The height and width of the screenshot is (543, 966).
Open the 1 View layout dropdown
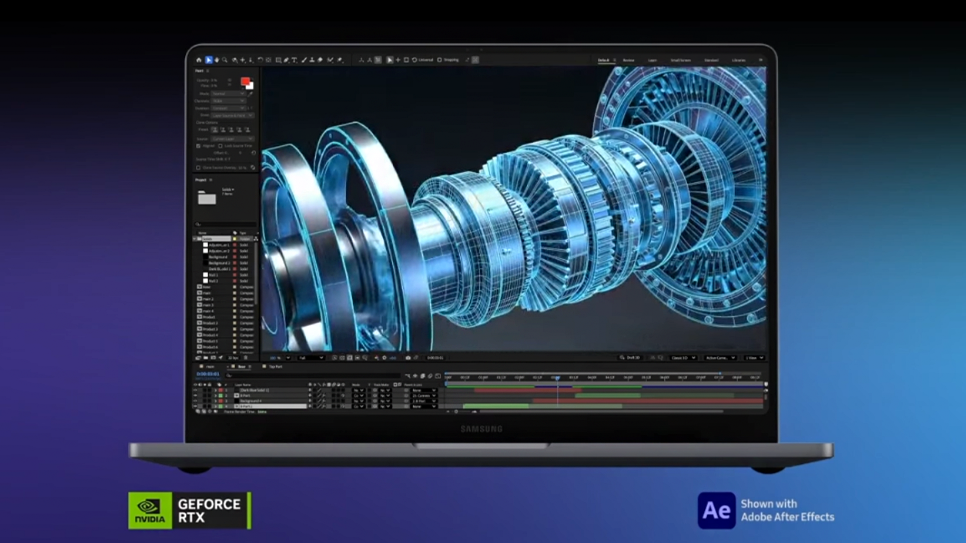pos(755,357)
